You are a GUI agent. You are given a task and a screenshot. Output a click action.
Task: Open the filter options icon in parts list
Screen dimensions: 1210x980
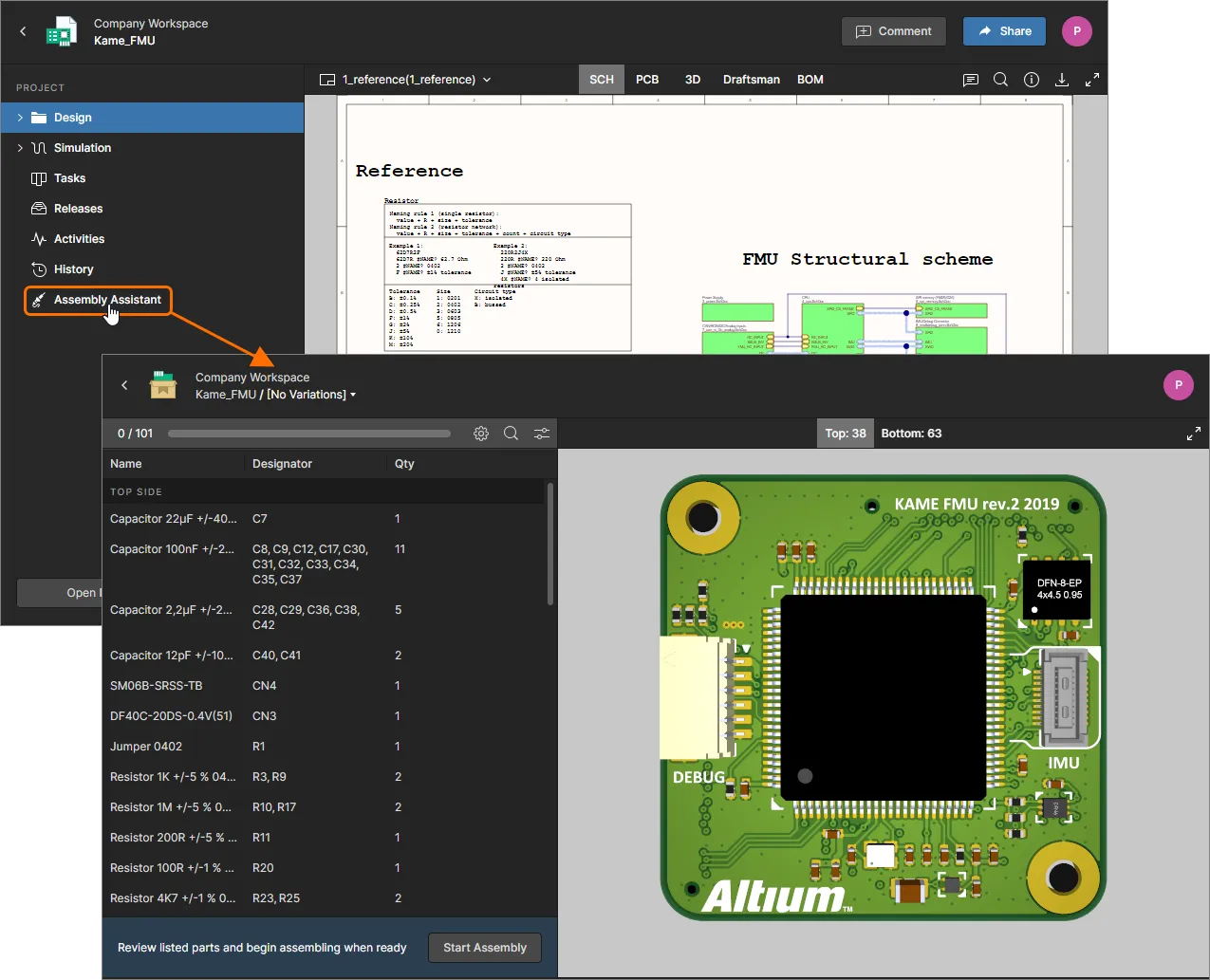pyautogui.click(x=542, y=434)
